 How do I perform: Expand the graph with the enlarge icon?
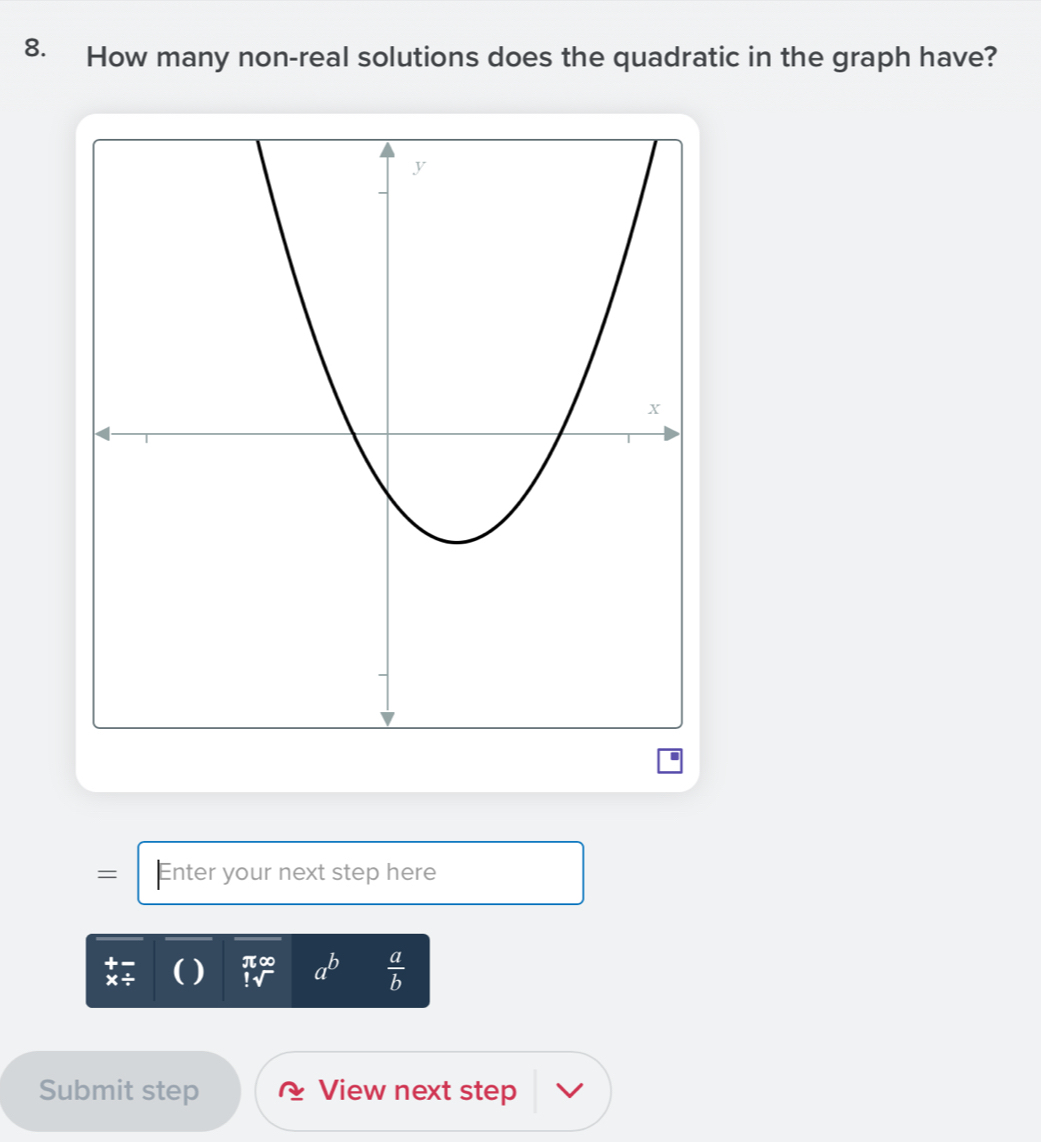[669, 760]
